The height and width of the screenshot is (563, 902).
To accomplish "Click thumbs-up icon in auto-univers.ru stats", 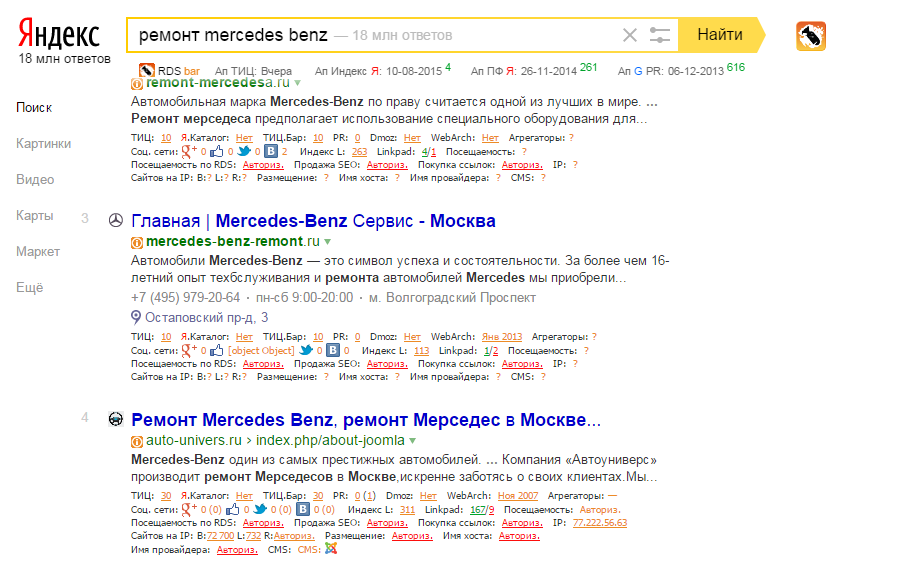I will coord(232,509).
